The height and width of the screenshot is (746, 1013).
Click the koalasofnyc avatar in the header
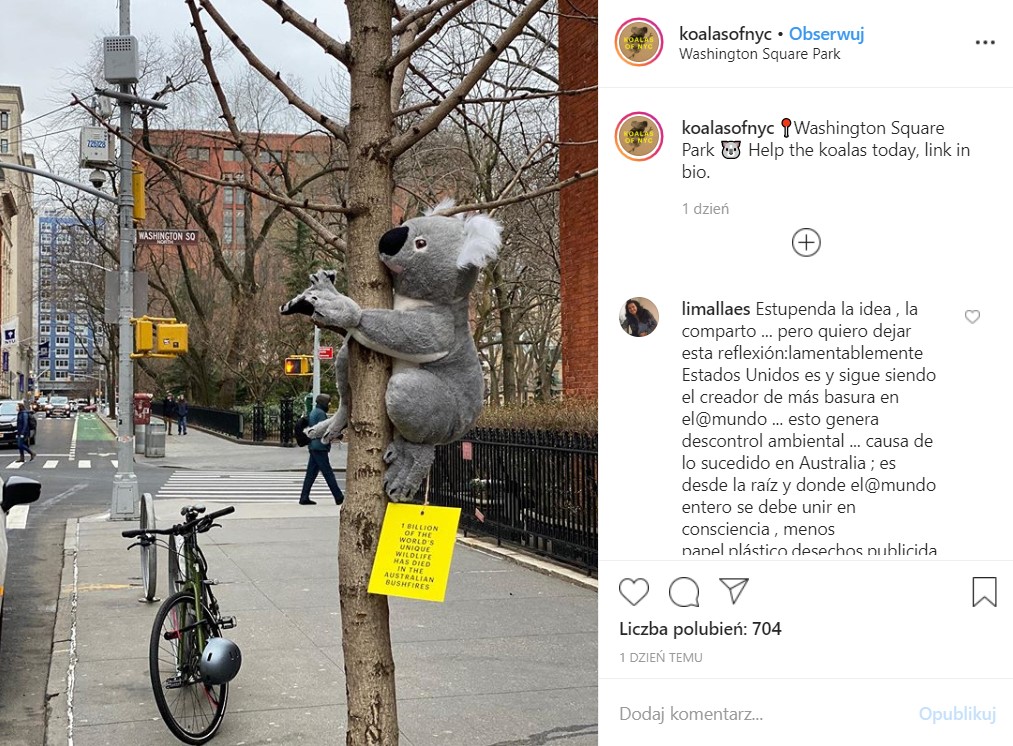pos(638,43)
